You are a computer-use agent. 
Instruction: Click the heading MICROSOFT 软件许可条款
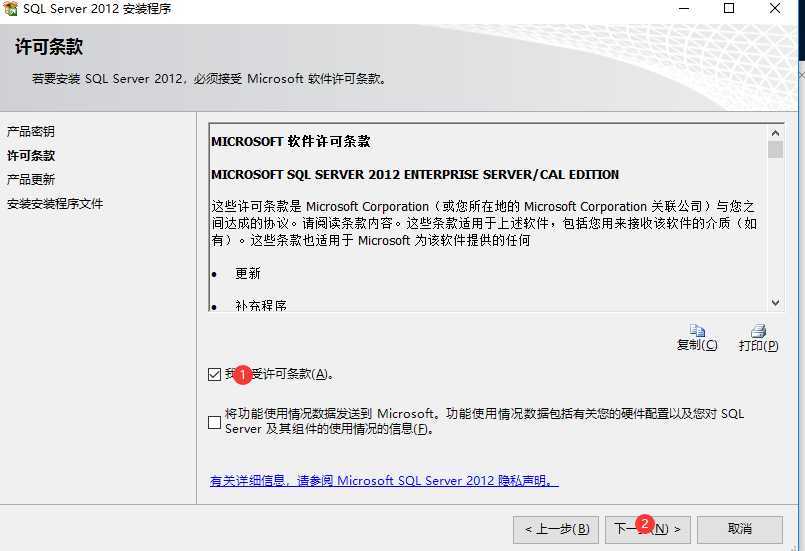pos(291,142)
